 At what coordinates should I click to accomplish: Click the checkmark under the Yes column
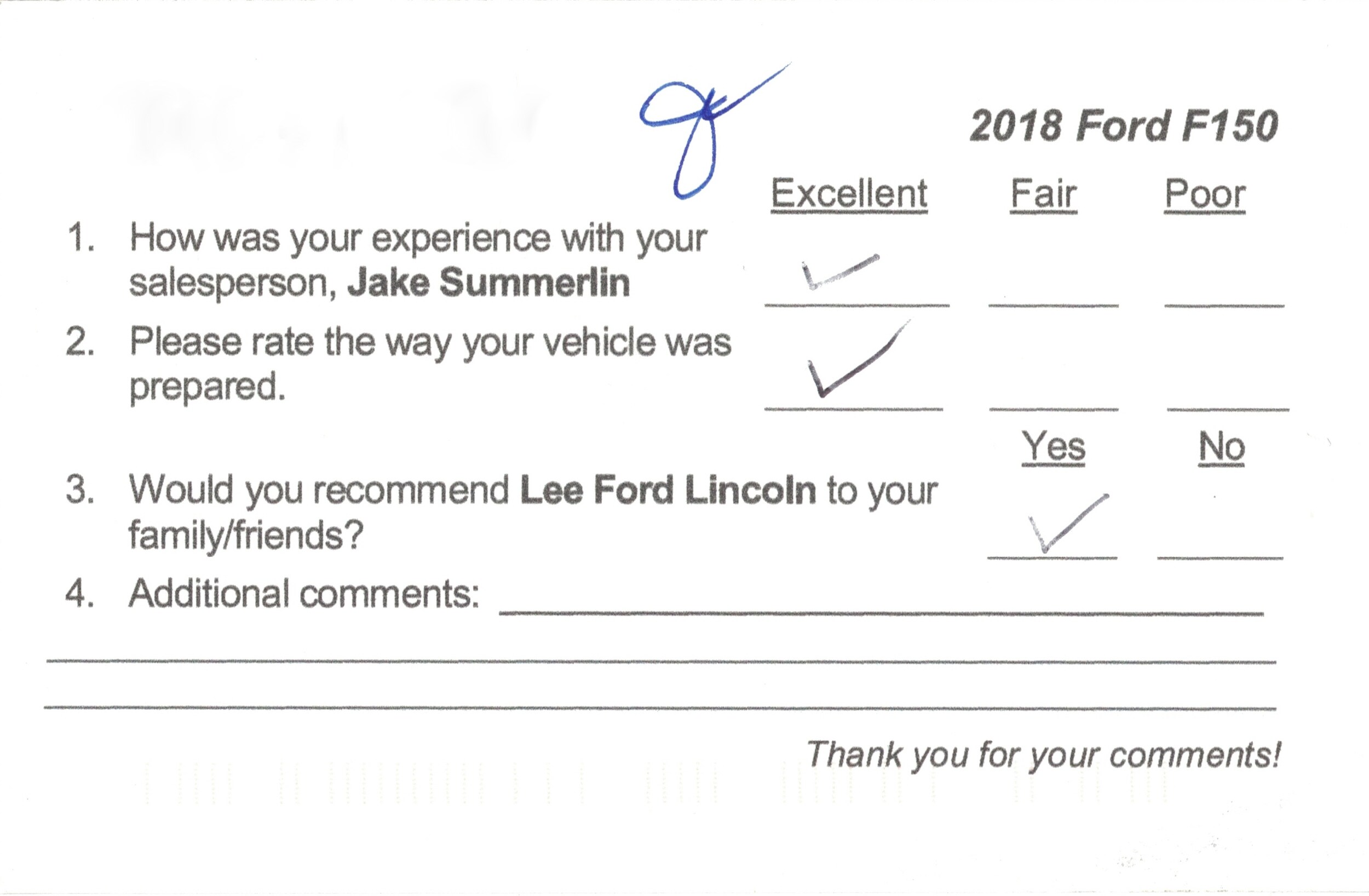[x=1068, y=523]
